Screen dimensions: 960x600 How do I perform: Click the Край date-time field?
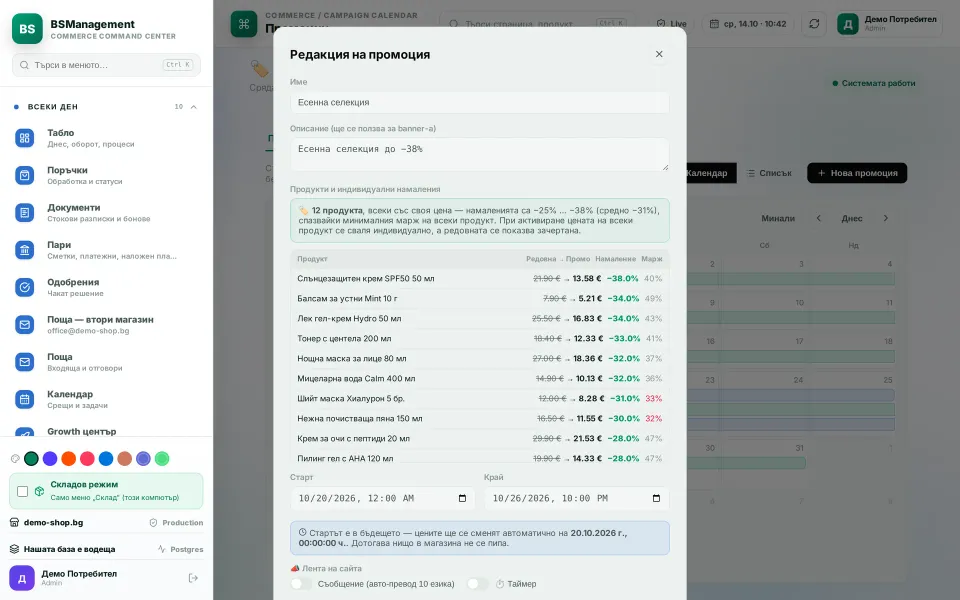pyautogui.click(x=577, y=498)
